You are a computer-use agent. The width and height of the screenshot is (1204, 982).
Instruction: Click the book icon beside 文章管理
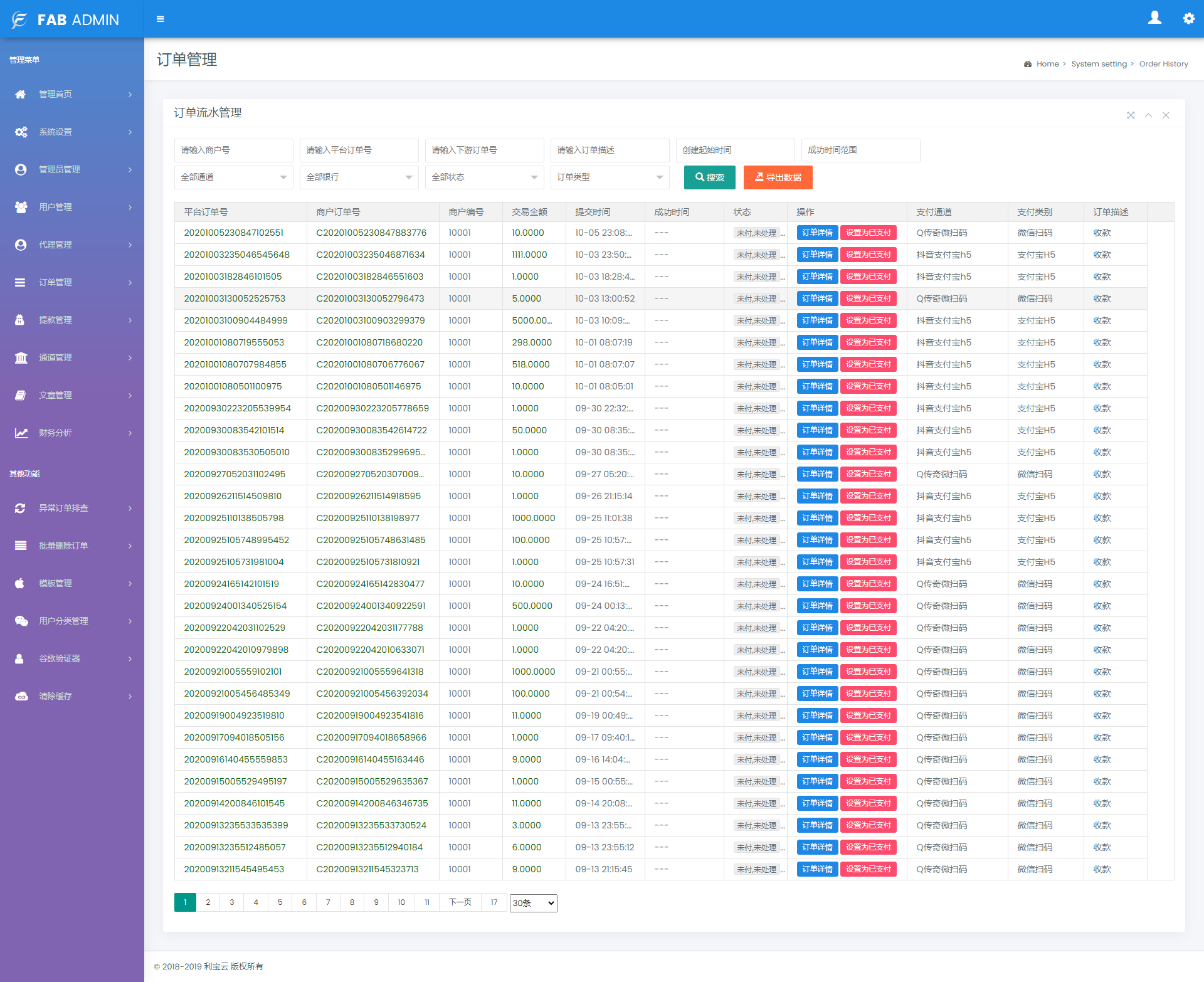20,395
